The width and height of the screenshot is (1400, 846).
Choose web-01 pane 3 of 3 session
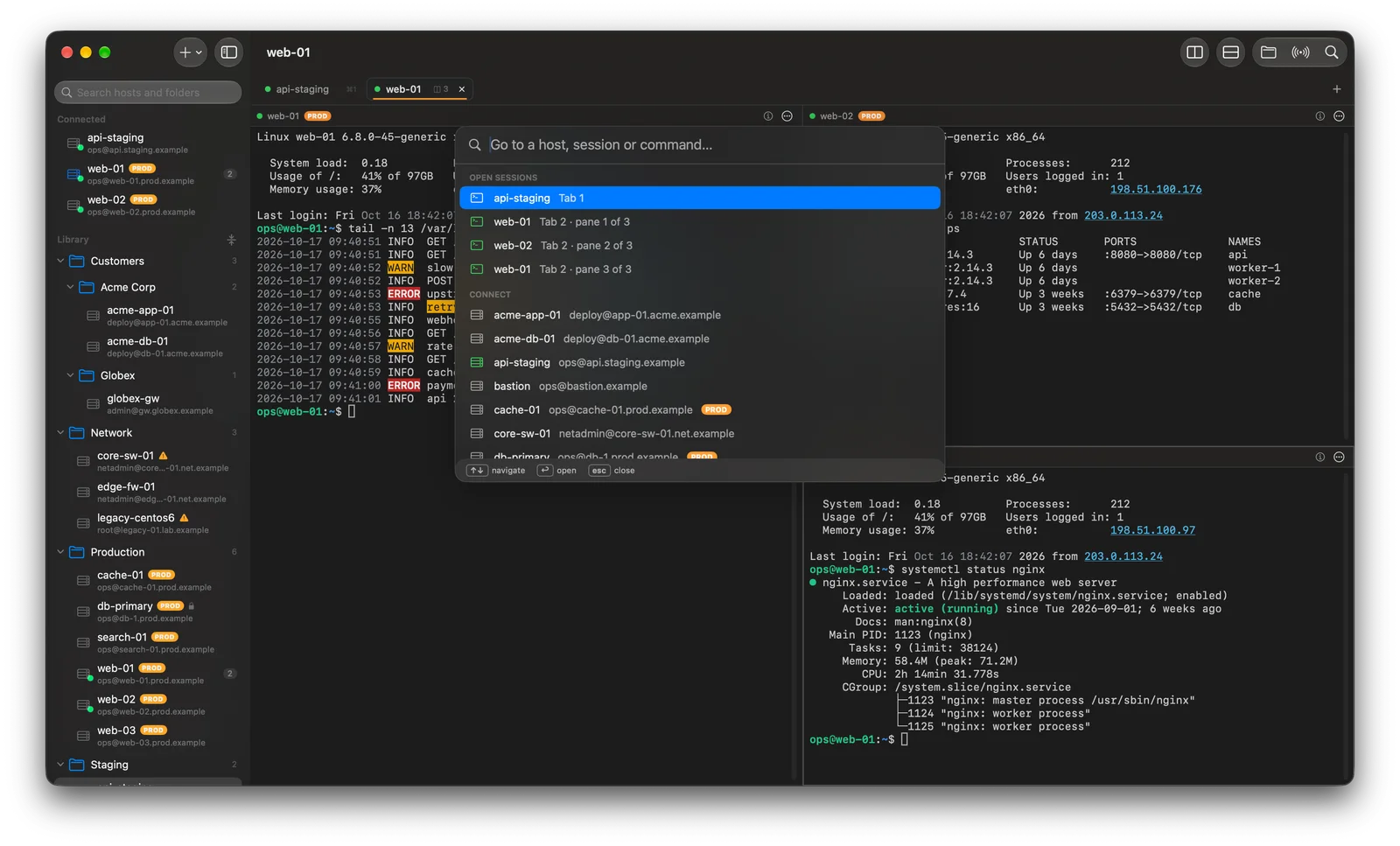pyautogui.click(x=700, y=269)
